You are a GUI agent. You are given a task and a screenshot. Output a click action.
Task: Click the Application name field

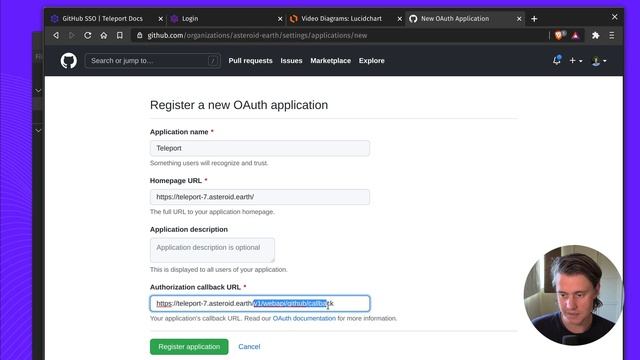tap(260, 148)
